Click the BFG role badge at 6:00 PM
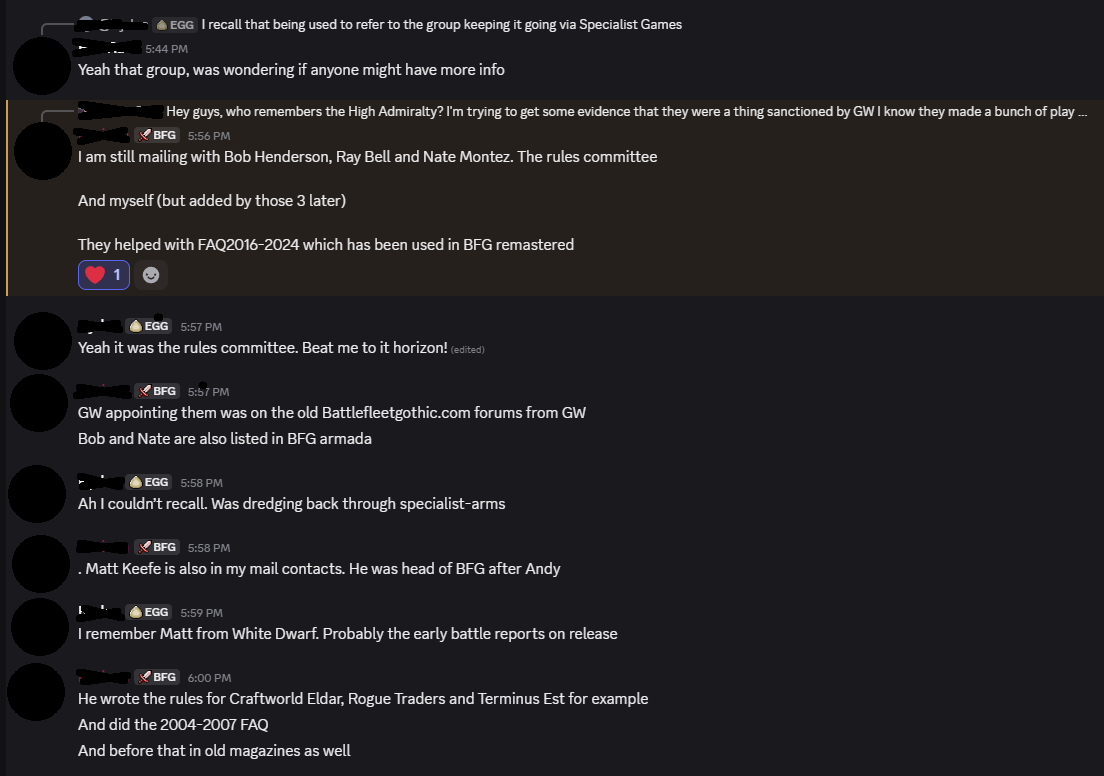The width and height of the screenshot is (1104, 776). coord(156,677)
